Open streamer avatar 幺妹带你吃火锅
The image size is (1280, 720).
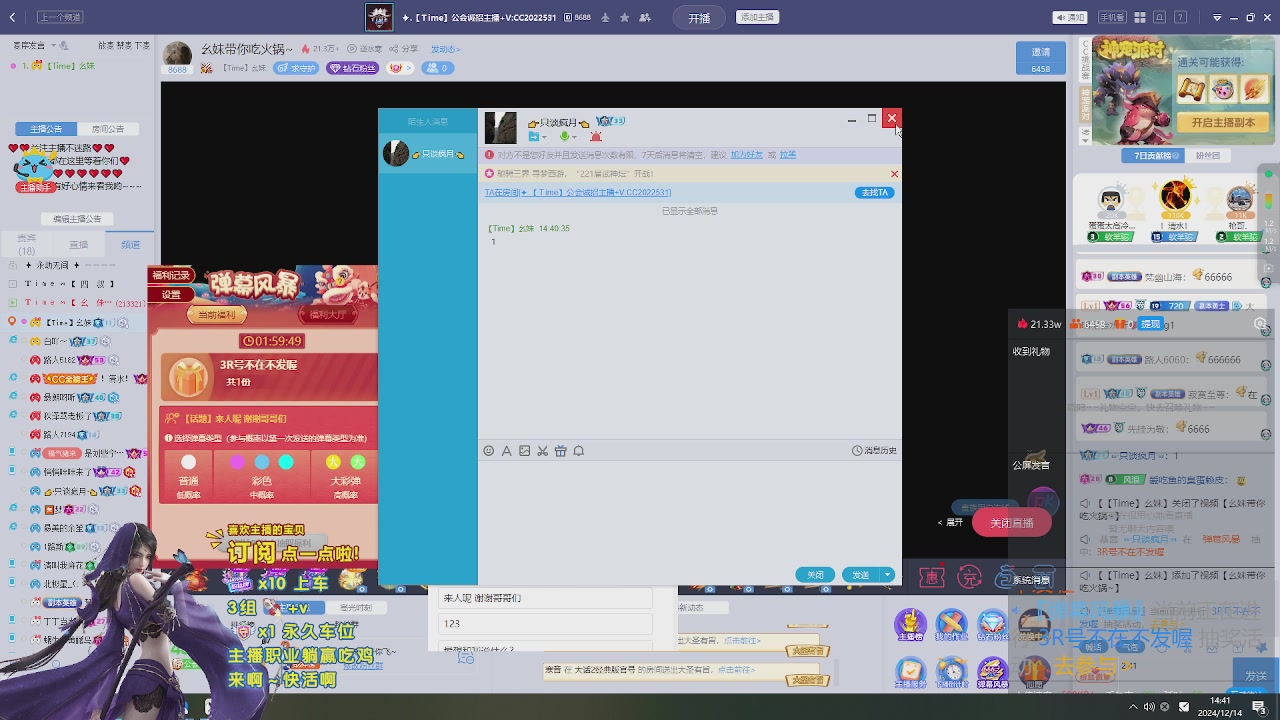(178, 54)
